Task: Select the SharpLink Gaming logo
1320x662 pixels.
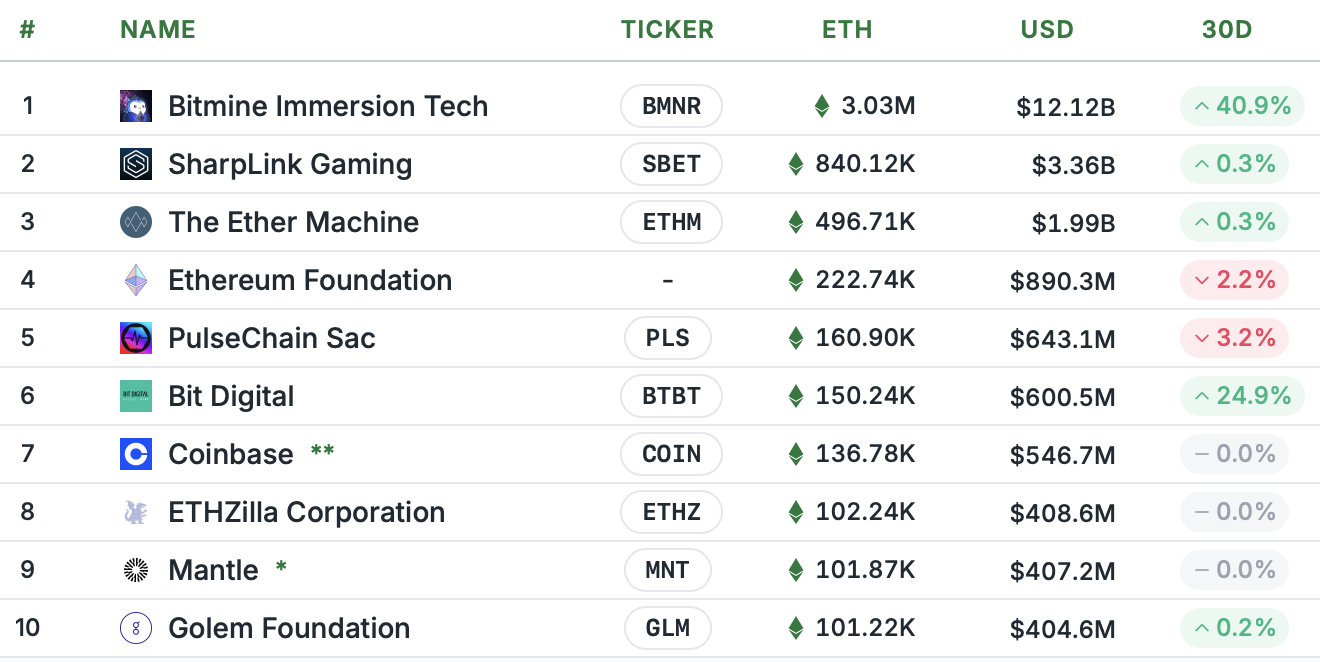Action: coord(135,164)
